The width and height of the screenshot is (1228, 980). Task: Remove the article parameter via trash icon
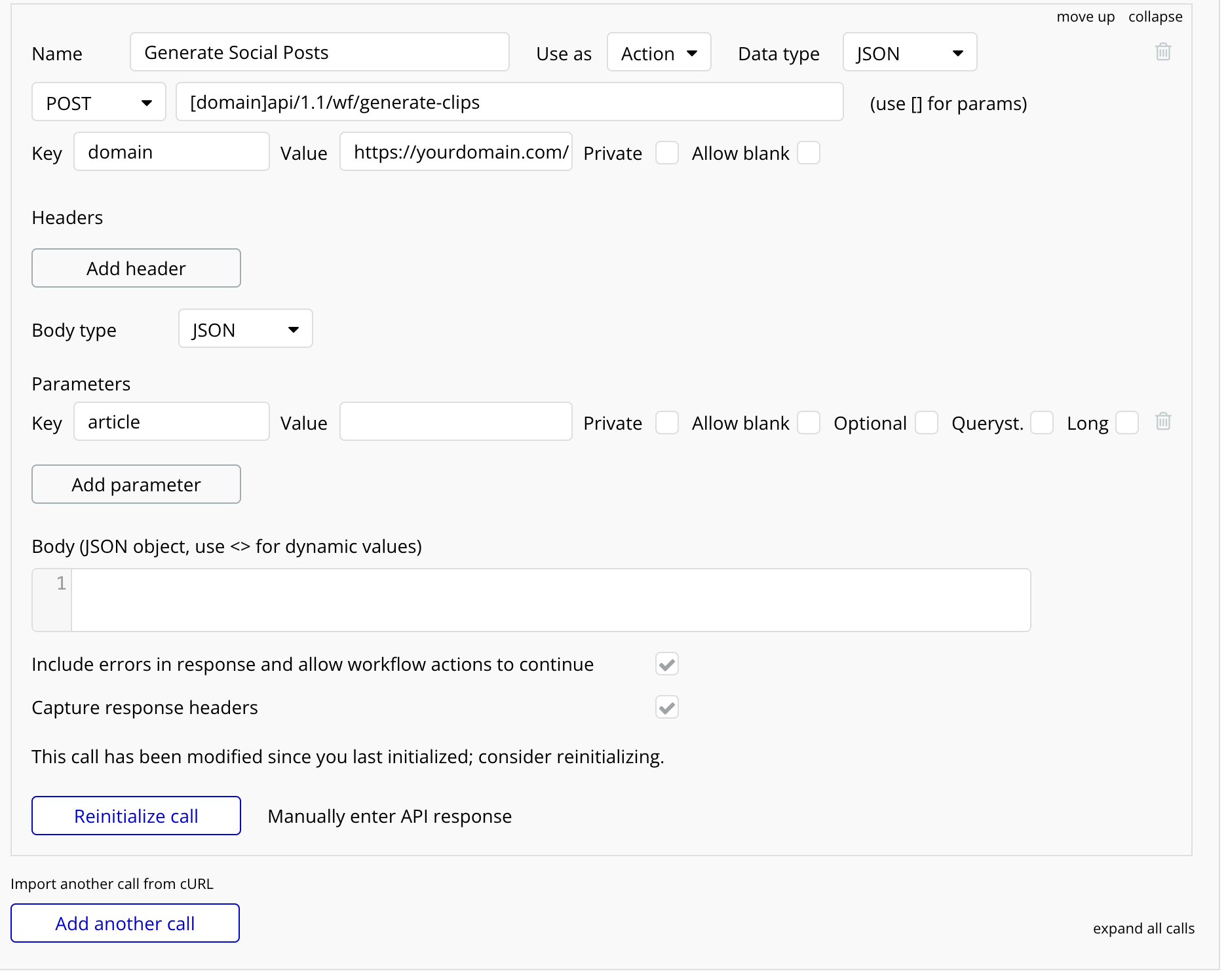pos(1164,423)
